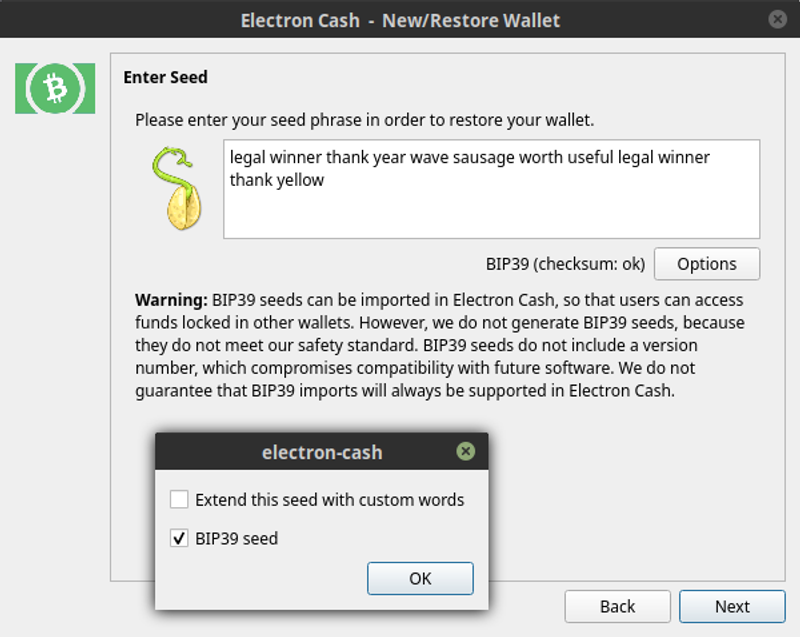Click the bold 'Warning:' label
800x637 pixels.
click(x=171, y=300)
